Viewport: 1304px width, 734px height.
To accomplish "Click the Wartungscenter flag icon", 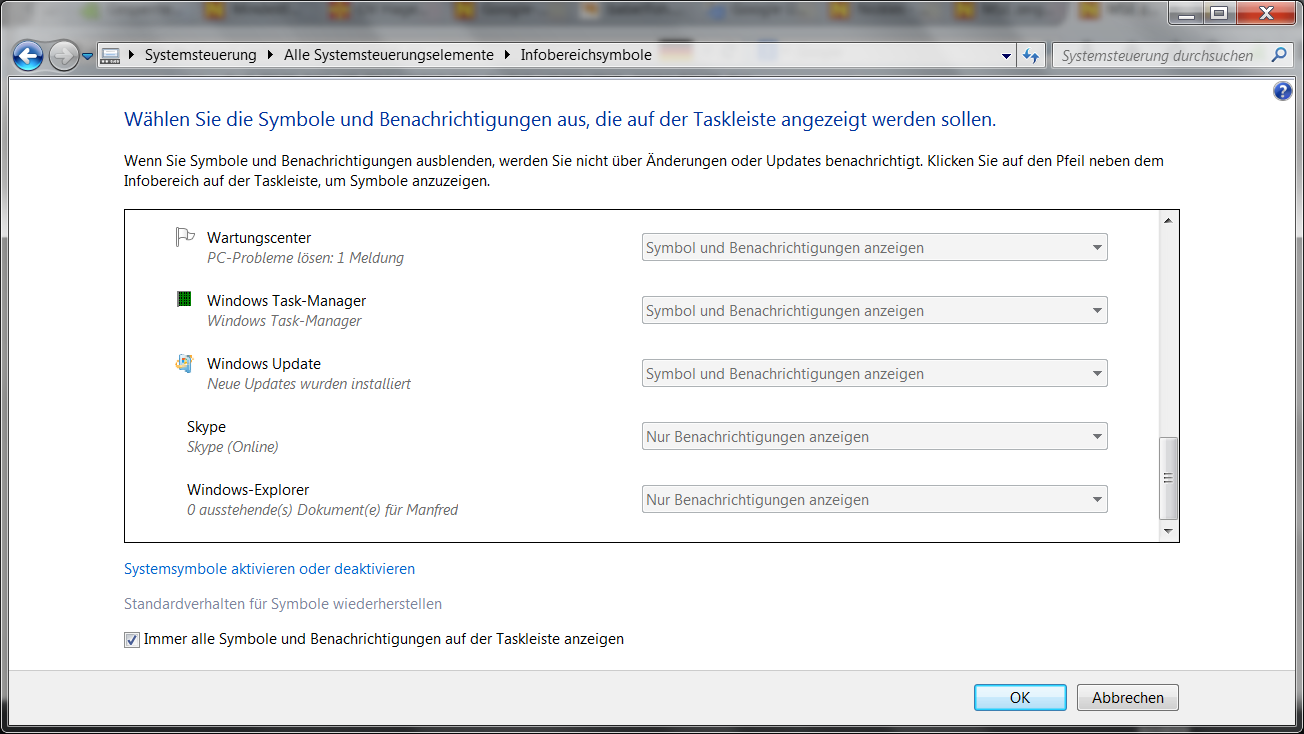I will (184, 237).
